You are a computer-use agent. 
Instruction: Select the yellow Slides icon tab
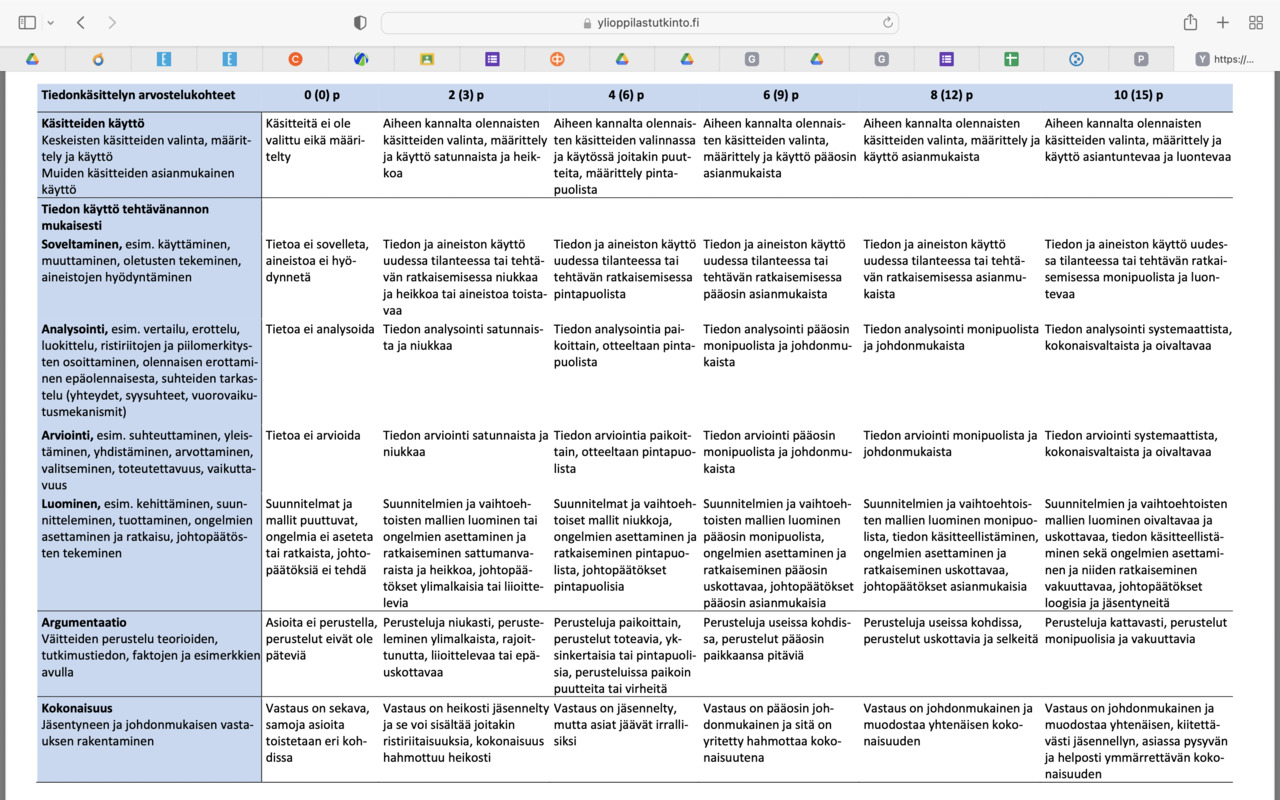[x=426, y=59]
